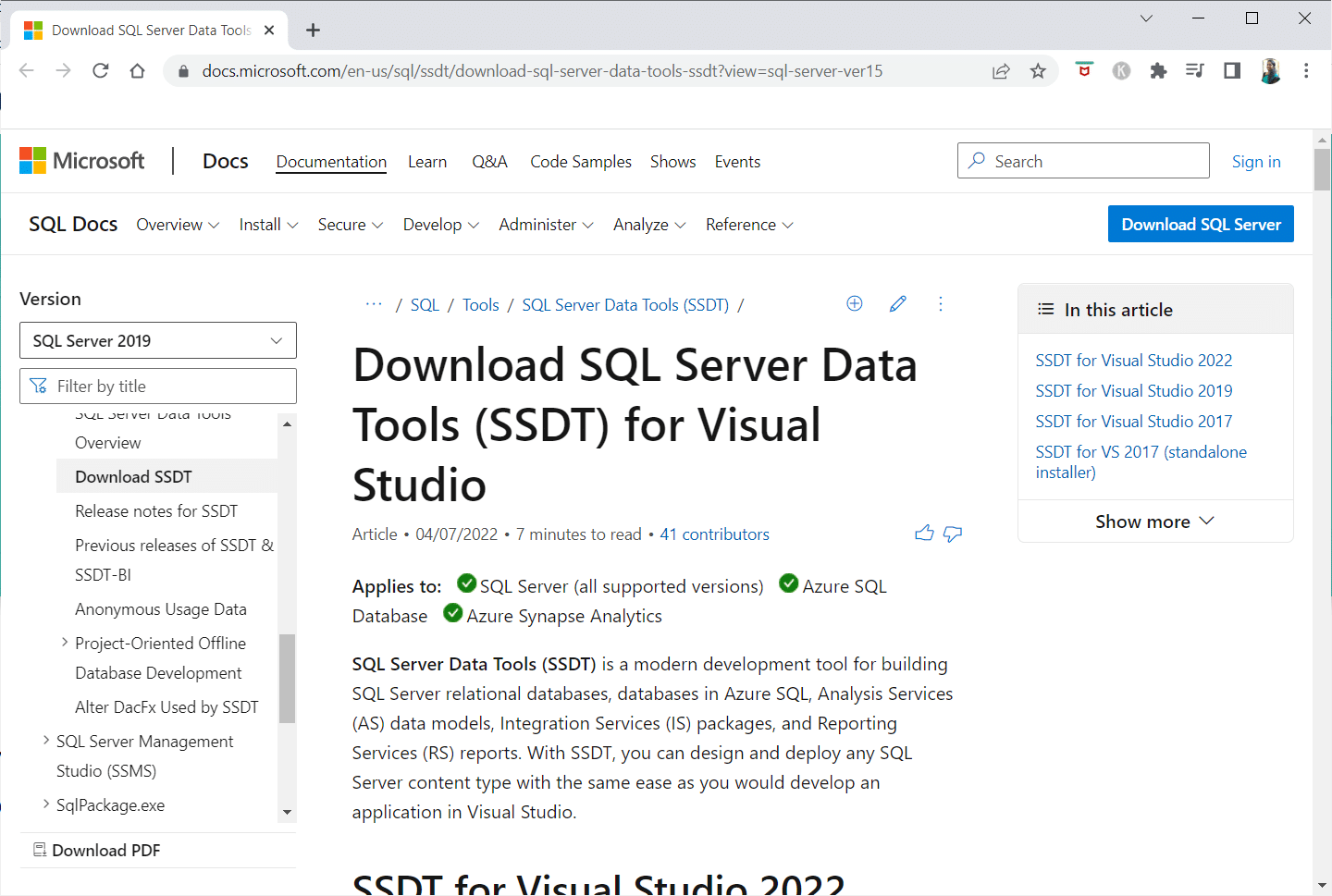Click the SQL breadcrumb link
1332x896 pixels.
(425, 305)
